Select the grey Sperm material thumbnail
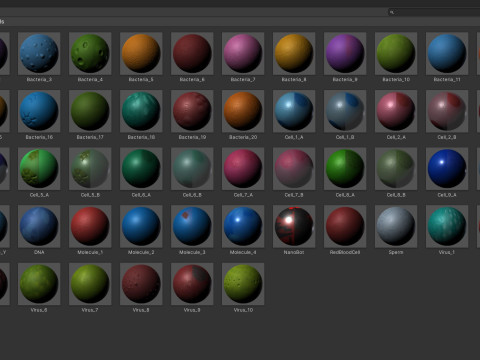The width and height of the screenshot is (480, 360). [x=396, y=226]
